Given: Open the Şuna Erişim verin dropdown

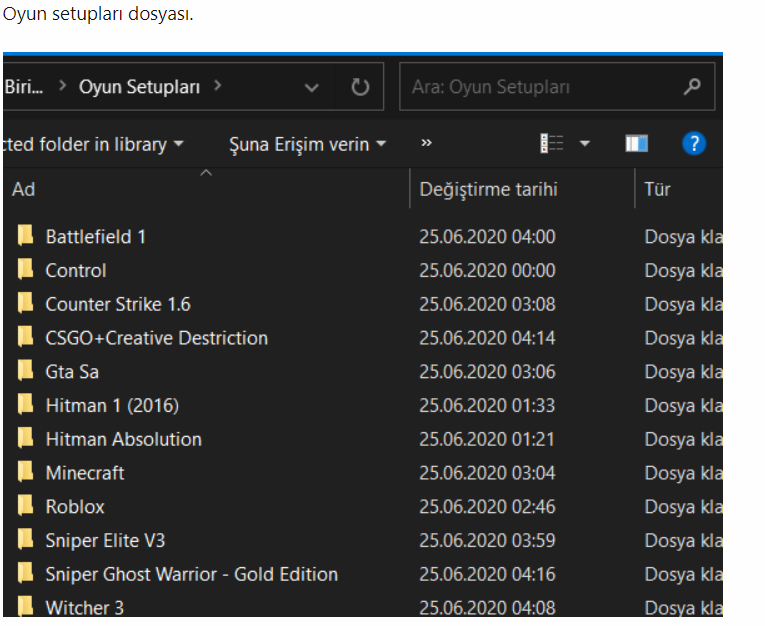Looking at the screenshot, I should tap(307, 144).
